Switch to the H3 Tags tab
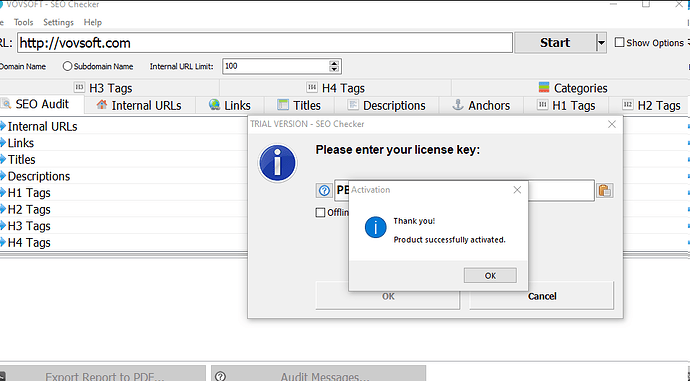This screenshot has width=690, height=381. 110,88
